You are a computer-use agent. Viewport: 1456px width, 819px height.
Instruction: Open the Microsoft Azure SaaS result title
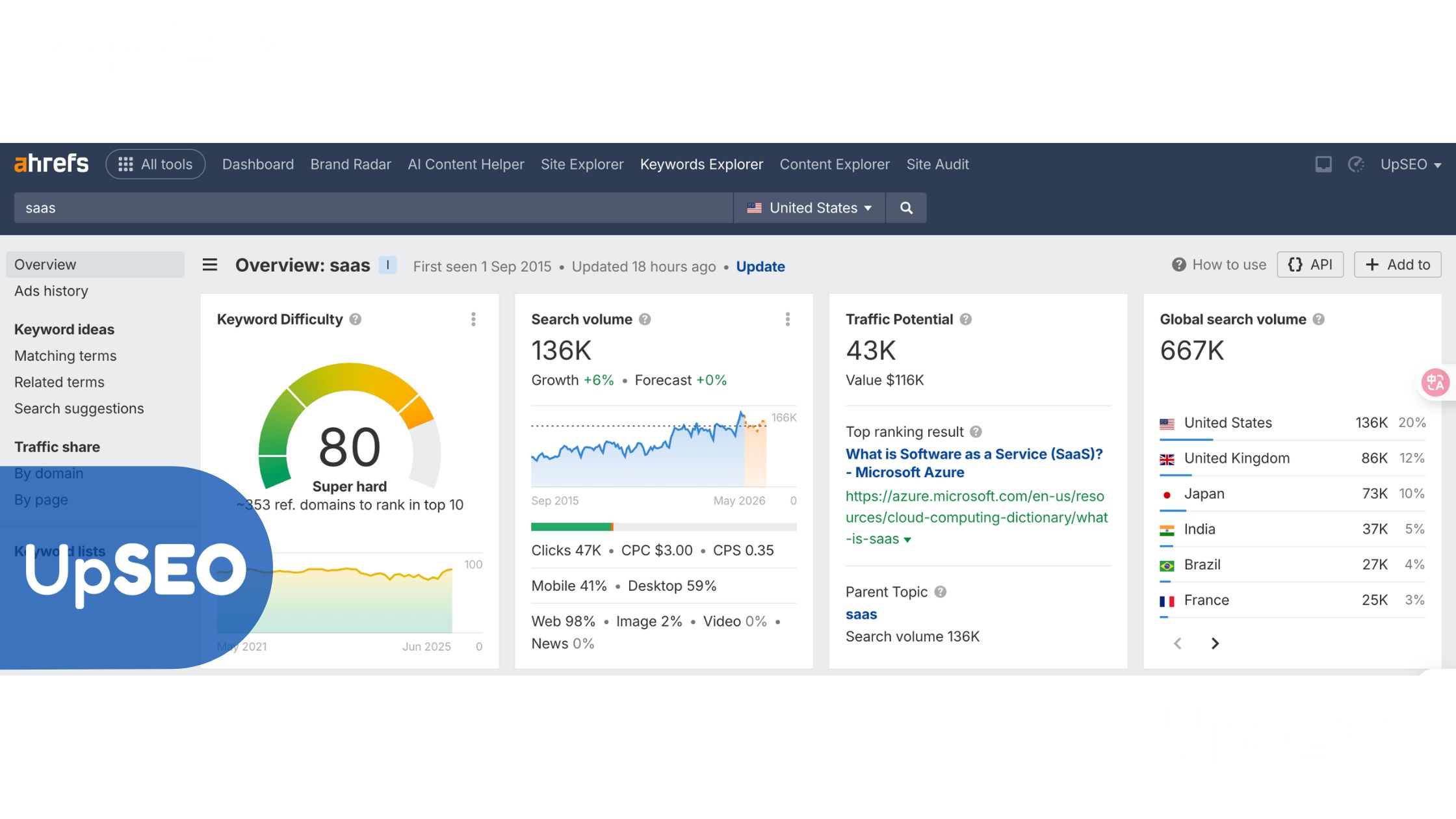pyautogui.click(x=974, y=463)
